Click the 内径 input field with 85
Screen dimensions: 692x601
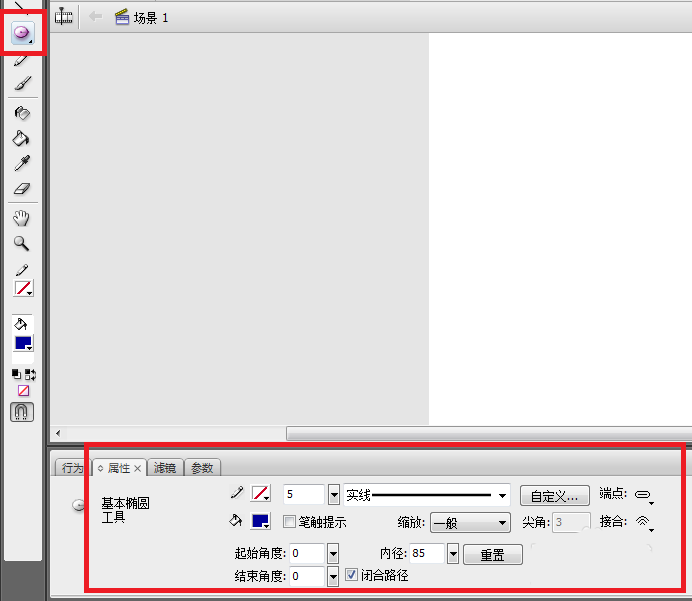(x=427, y=553)
